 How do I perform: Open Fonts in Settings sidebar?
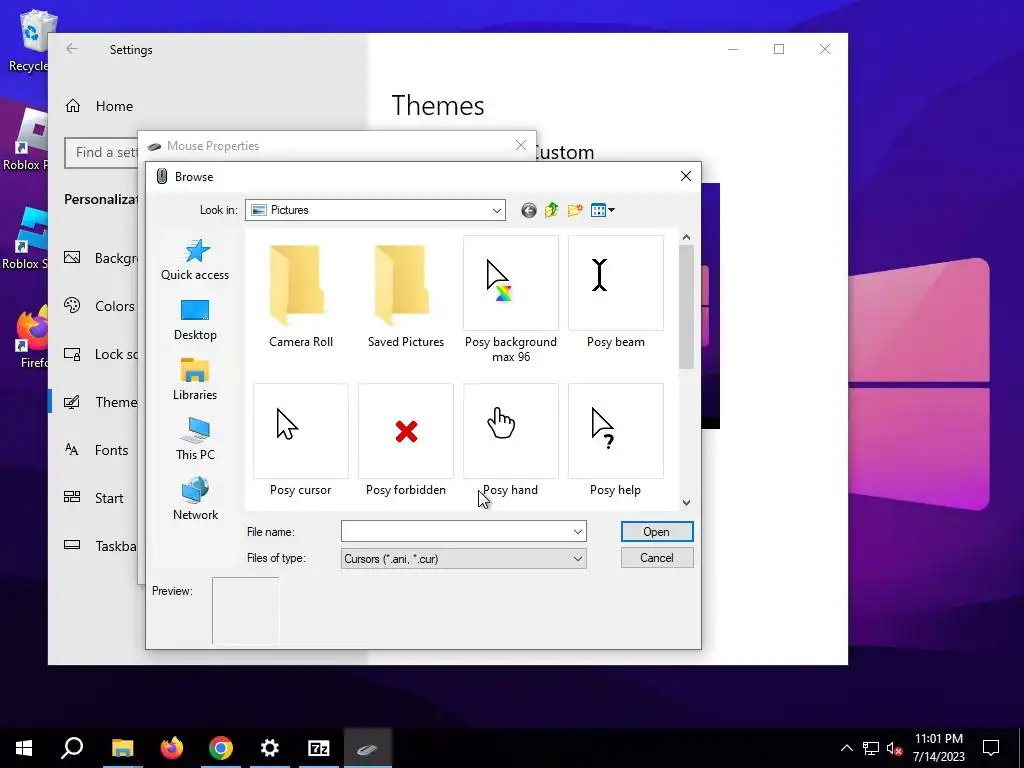pos(97,450)
